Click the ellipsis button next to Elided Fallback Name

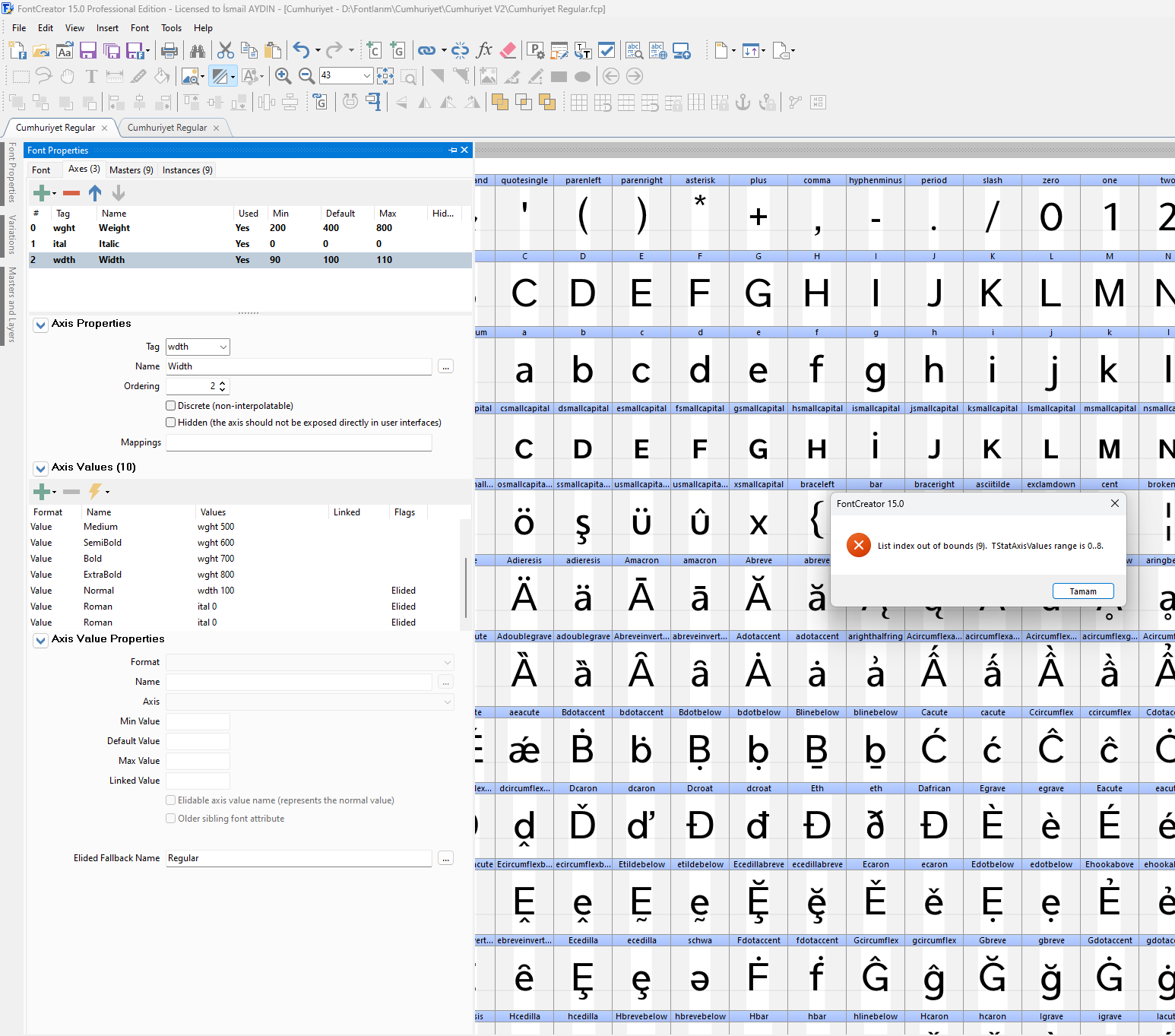(x=446, y=858)
